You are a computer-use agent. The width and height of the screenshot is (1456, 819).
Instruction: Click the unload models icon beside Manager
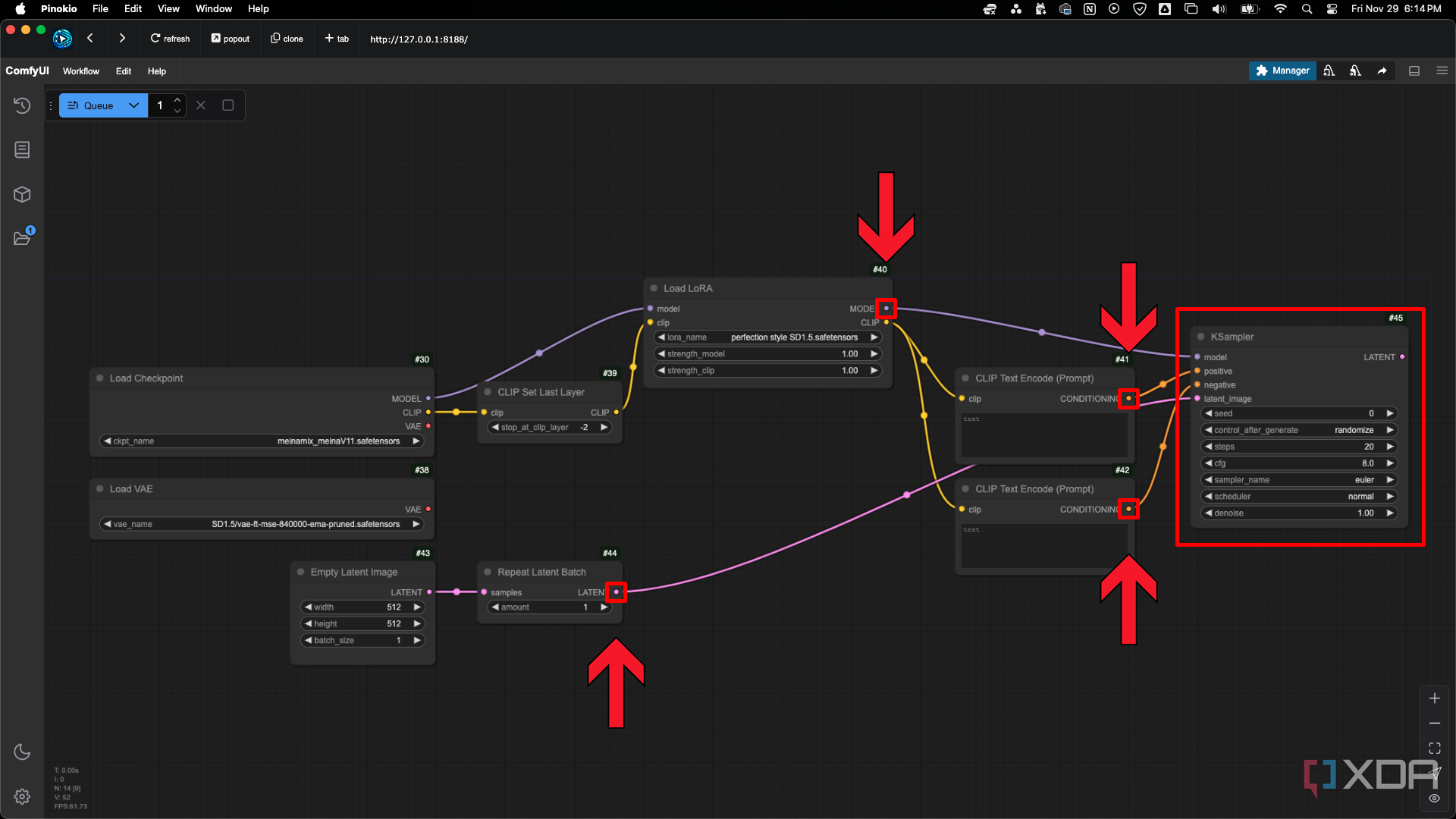click(x=1329, y=71)
